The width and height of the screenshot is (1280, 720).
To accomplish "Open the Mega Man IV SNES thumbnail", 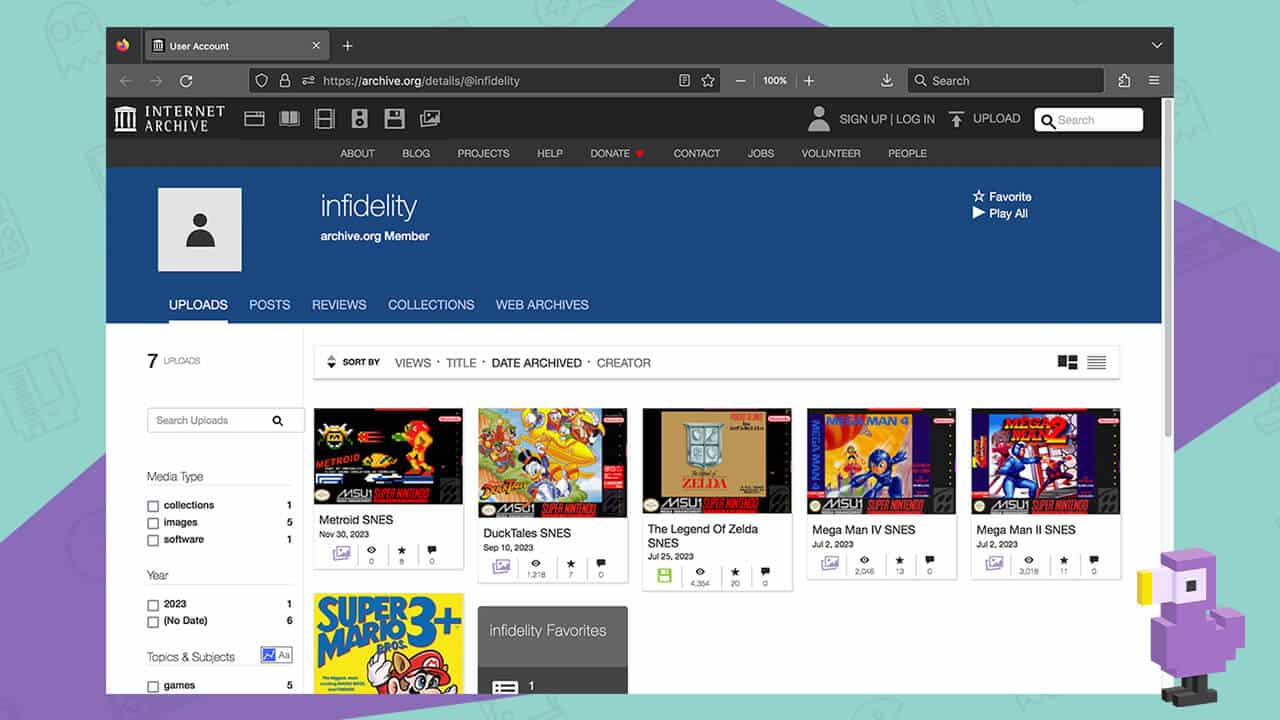I will (881, 461).
